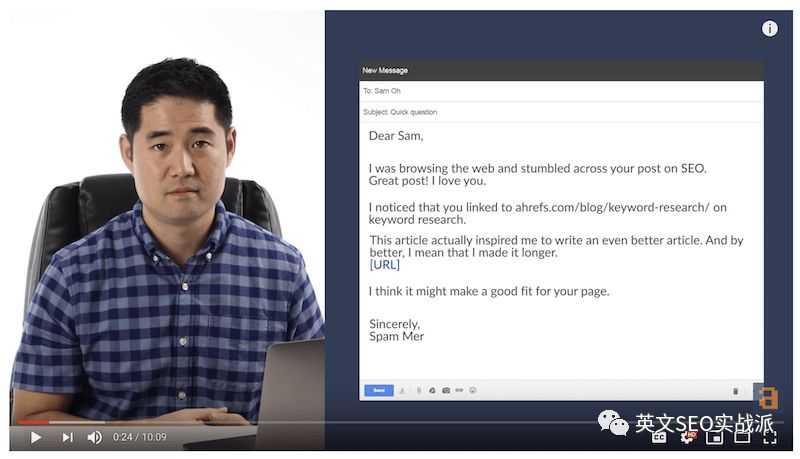This screenshot has height=459, width=800.
Task: Click the 'To: Sam Oh' recipient field
Action: [561, 91]
